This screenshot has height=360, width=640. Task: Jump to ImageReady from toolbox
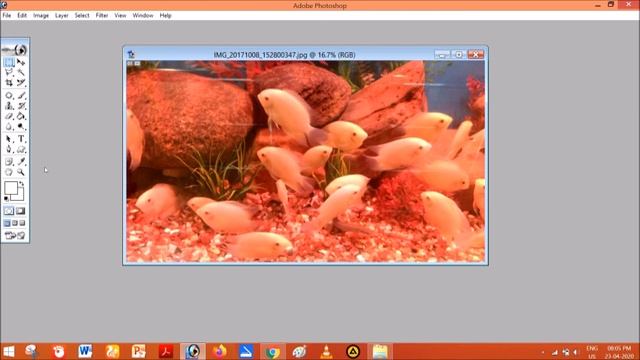(15, 236)
